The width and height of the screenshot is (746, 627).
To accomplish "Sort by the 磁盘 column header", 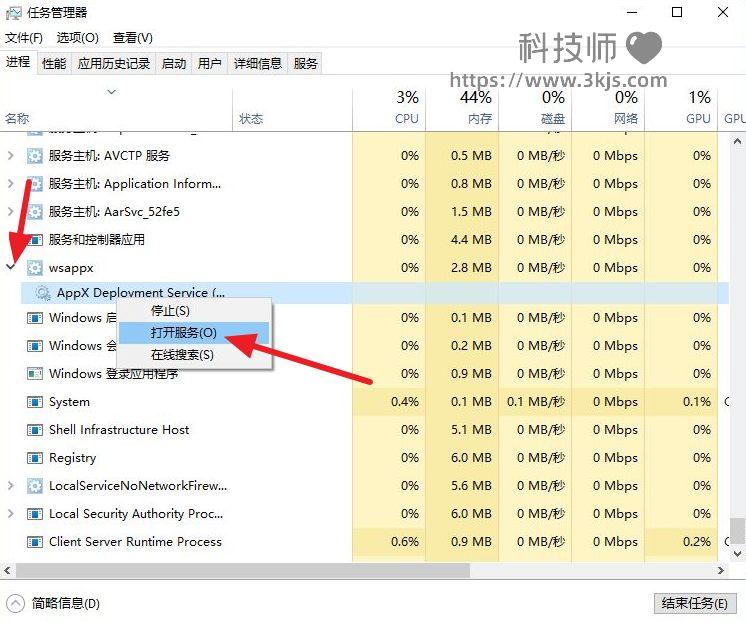I will (535, 110).
